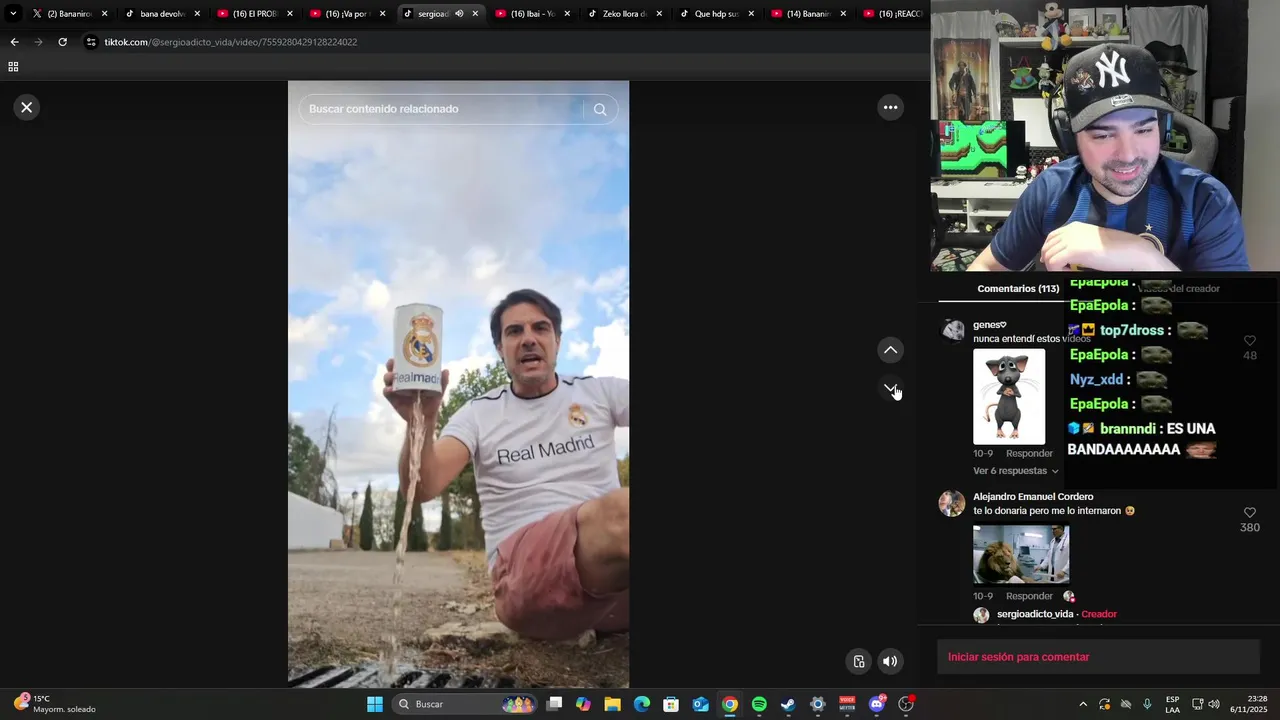This screenshot has height=720, width=1280.
Task: Go to previous video with up chevron
Action: click(x=890, y=350)
